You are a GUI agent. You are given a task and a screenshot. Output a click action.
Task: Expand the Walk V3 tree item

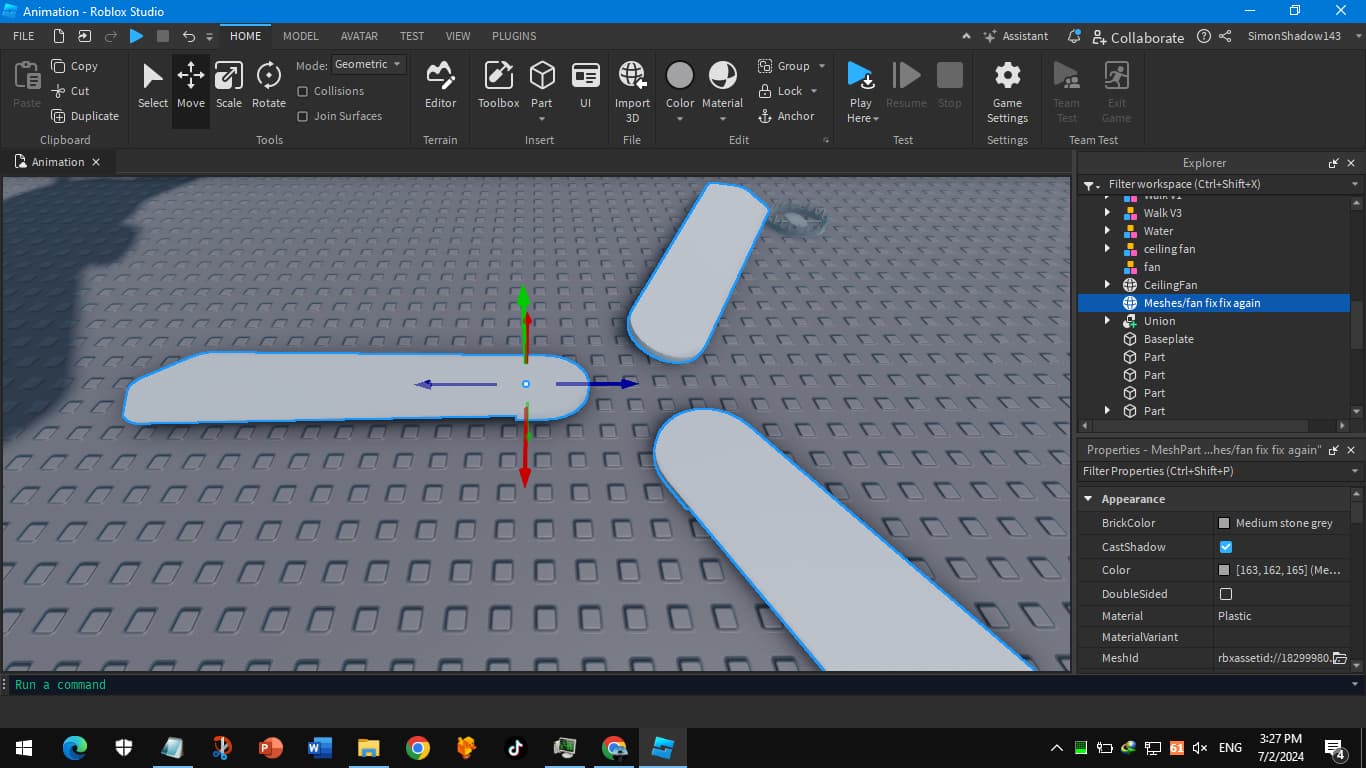pos(1107,213)
